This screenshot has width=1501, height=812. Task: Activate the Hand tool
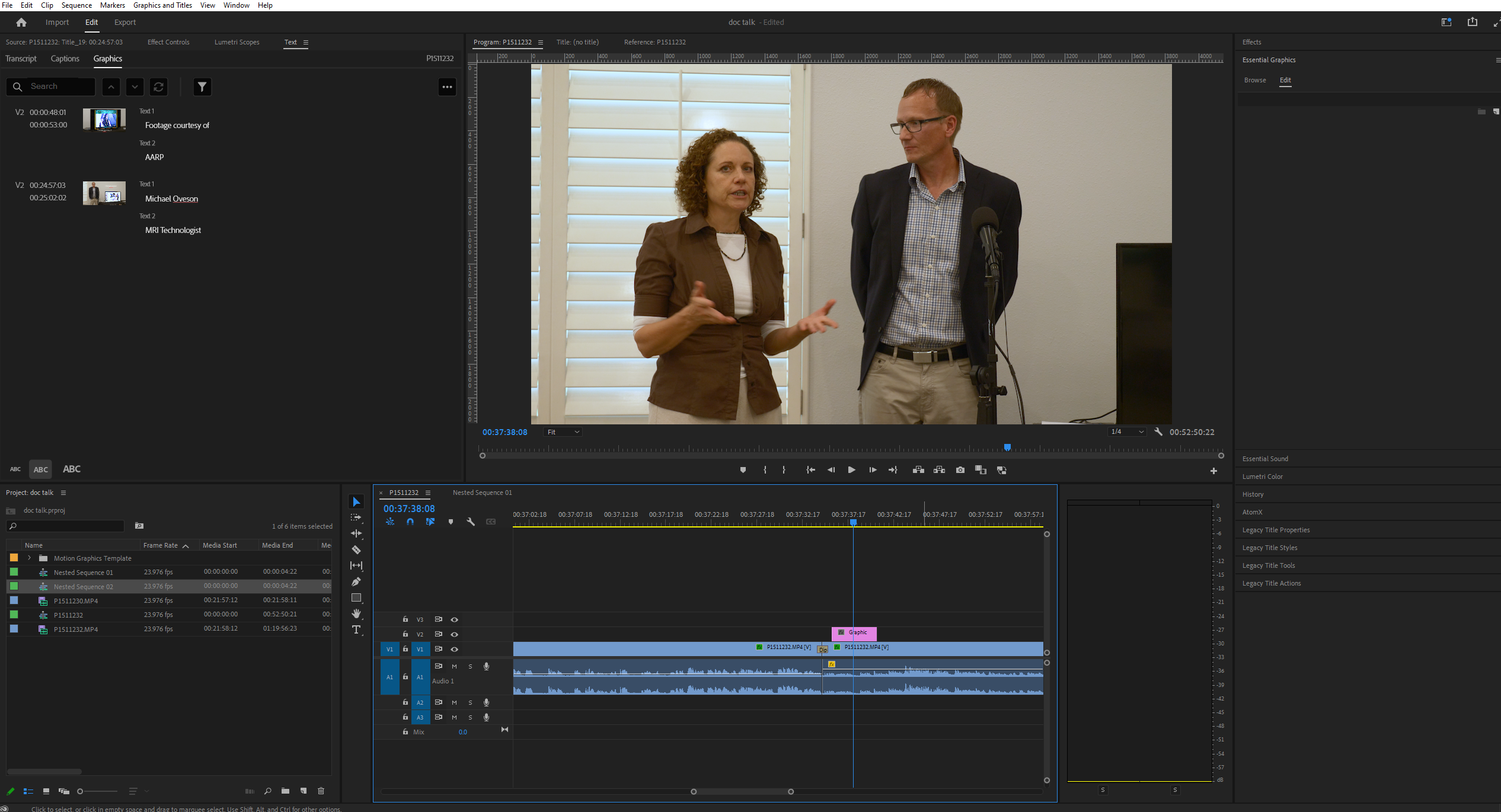356,613
